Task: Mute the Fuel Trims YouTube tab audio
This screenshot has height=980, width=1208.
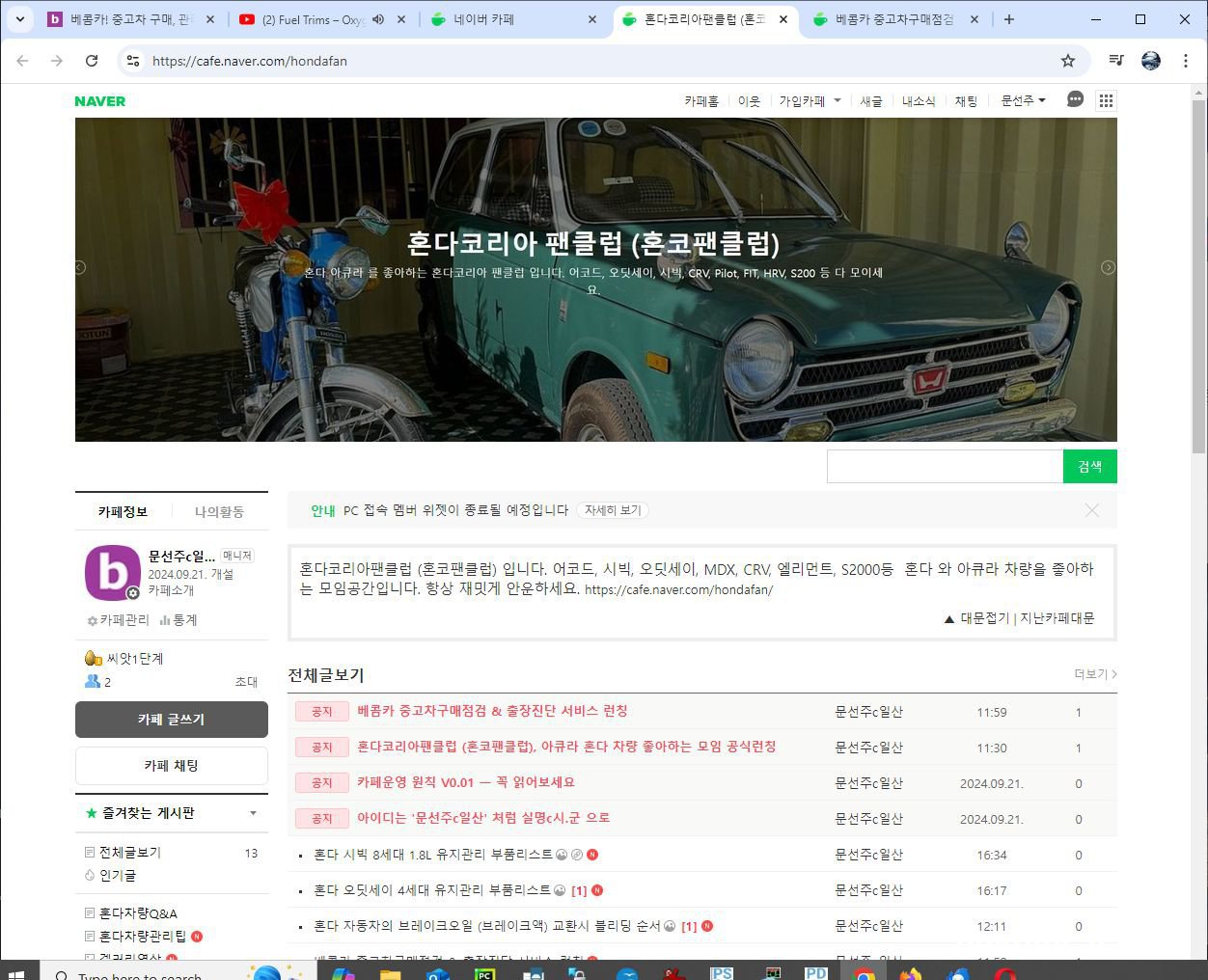Action: (x=378, y=19)
